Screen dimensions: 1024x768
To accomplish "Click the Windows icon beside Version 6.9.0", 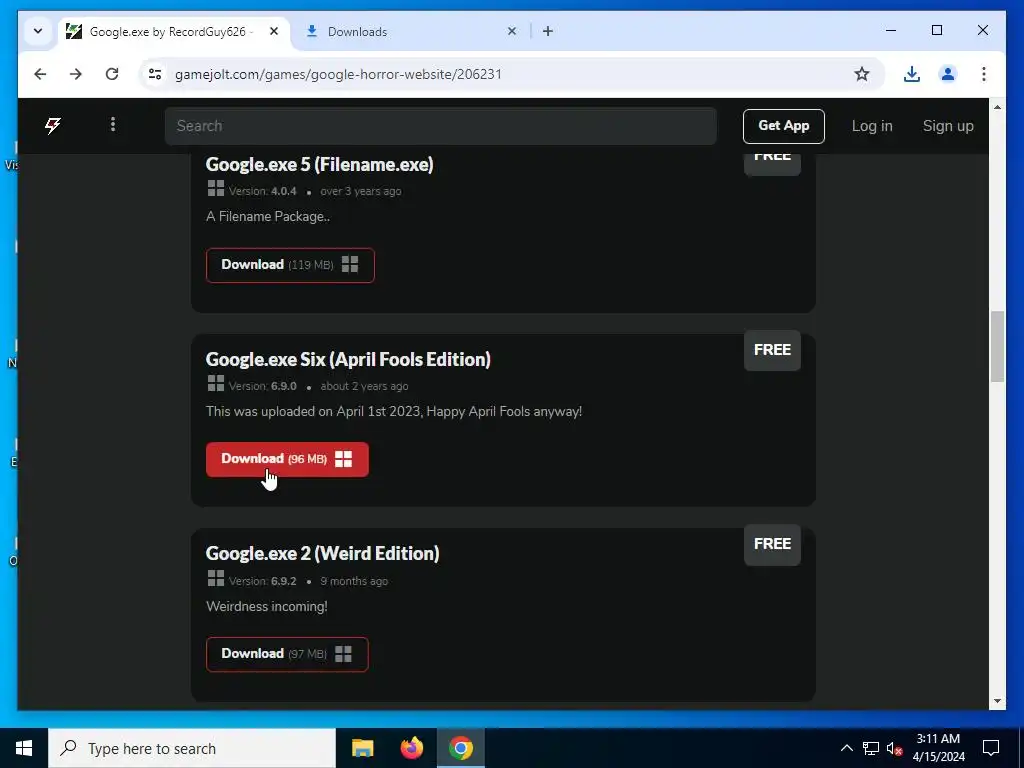I will pos(216,383).
